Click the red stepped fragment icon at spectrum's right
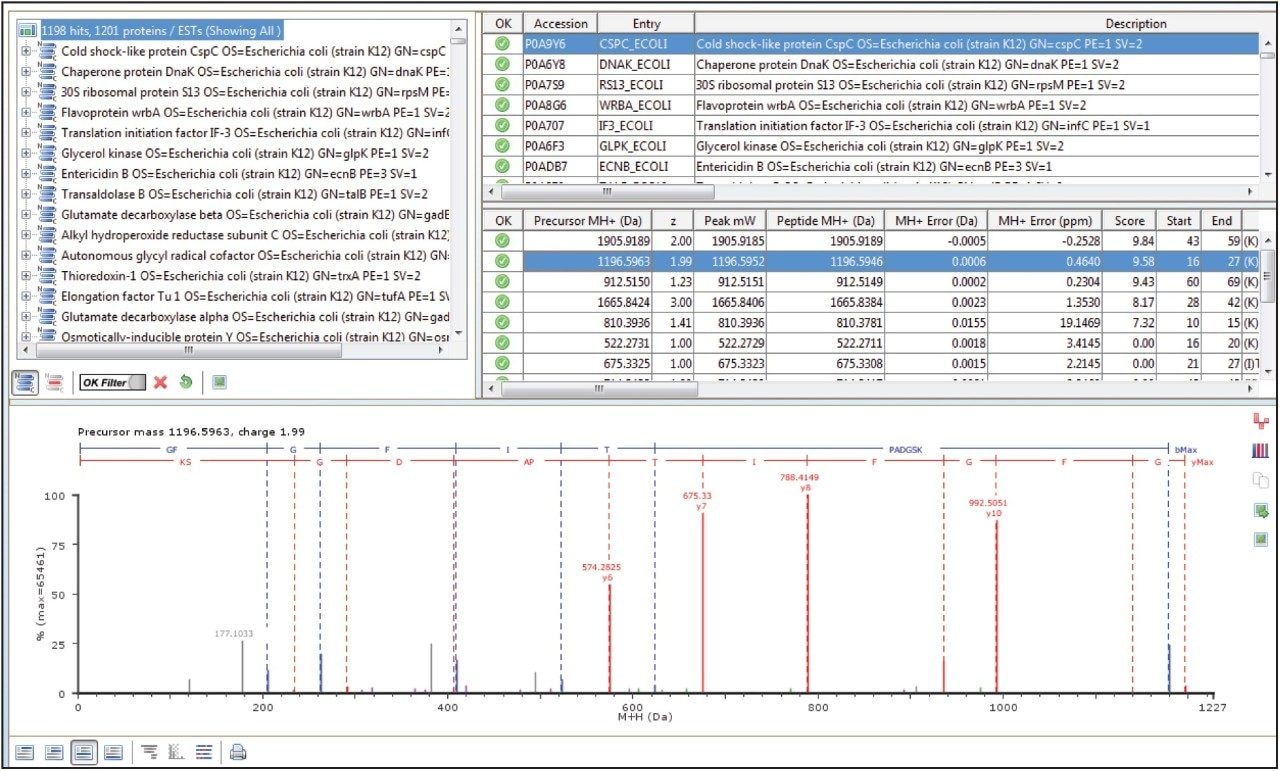Viewport: 1280px width, 771px height. (x=1260, y=421)
